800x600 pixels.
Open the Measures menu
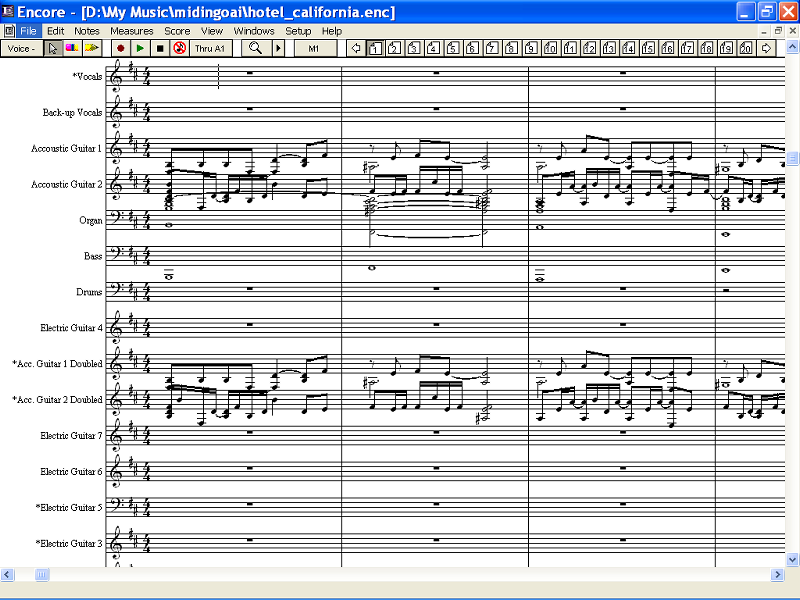[132, 31]
